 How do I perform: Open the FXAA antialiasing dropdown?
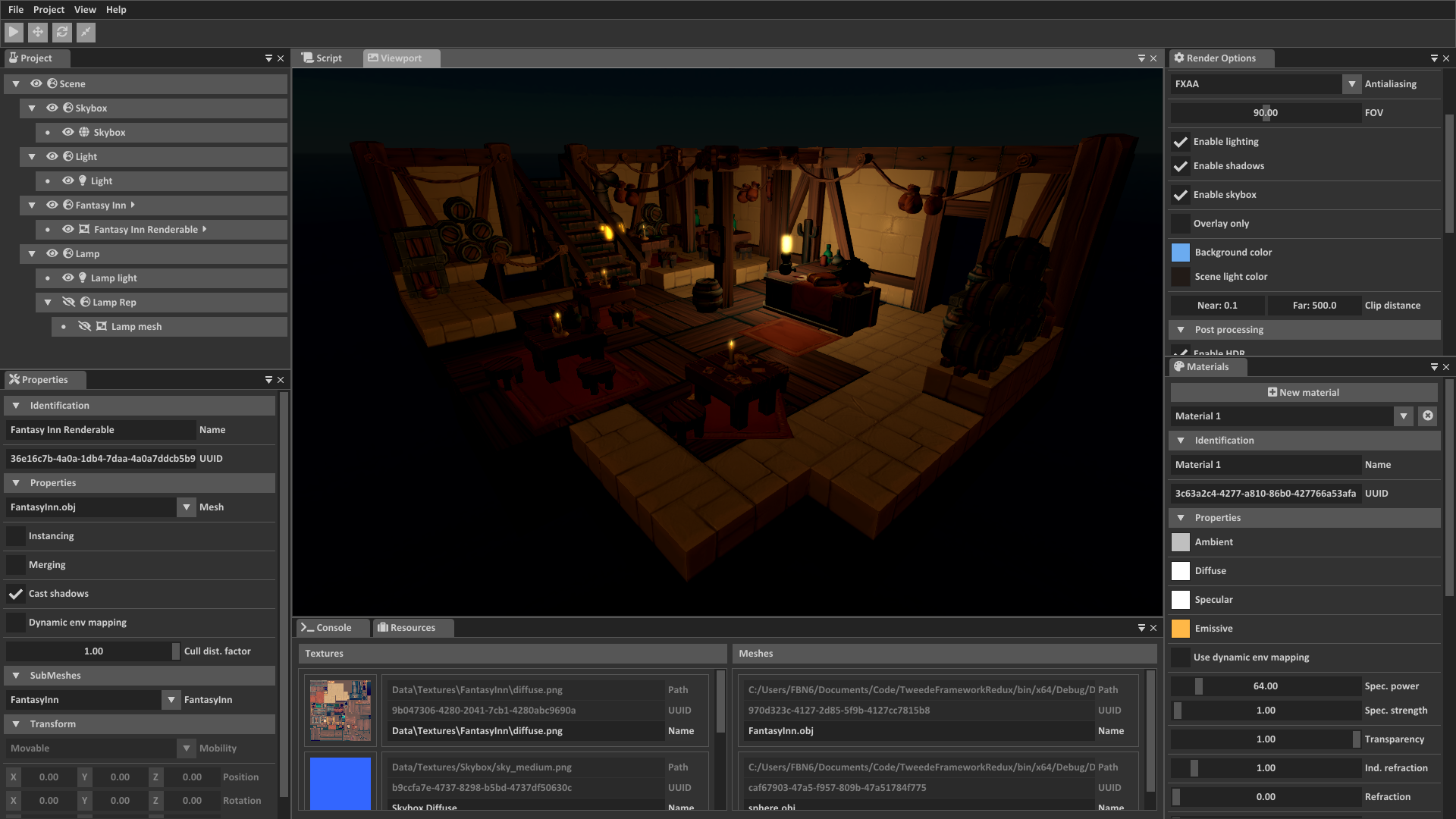[1351, 84]
